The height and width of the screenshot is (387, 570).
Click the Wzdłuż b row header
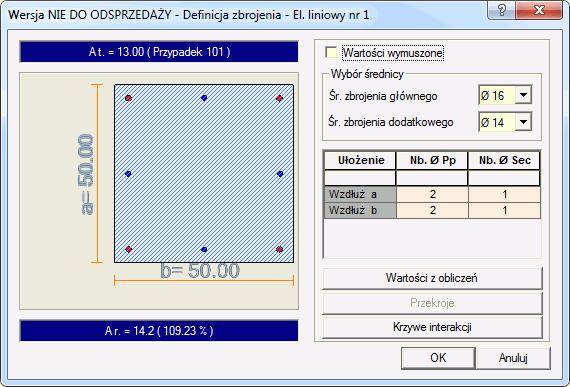pos(360,210)
